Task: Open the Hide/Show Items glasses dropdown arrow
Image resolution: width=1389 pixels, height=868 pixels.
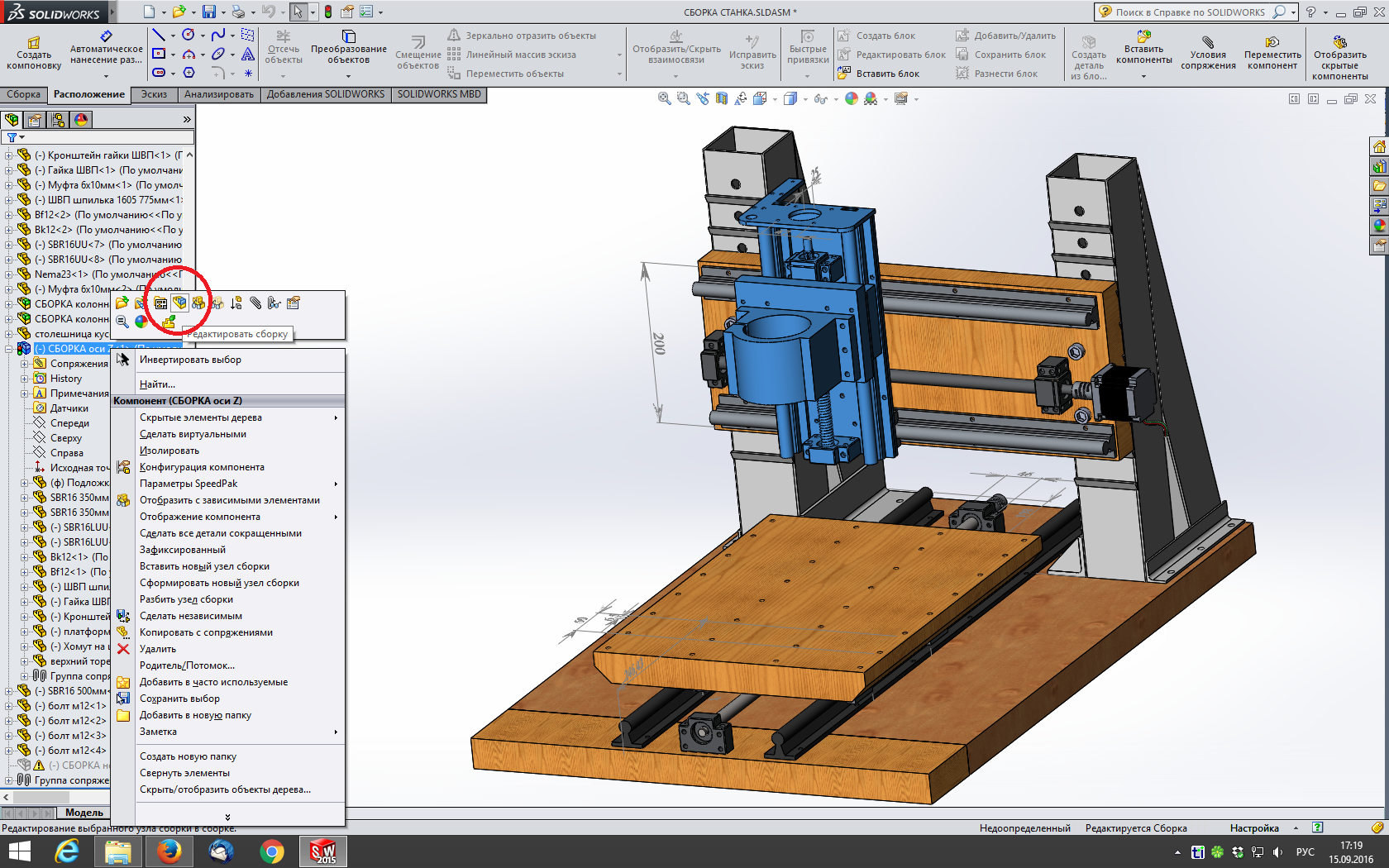Action: (x=835, y=99)
